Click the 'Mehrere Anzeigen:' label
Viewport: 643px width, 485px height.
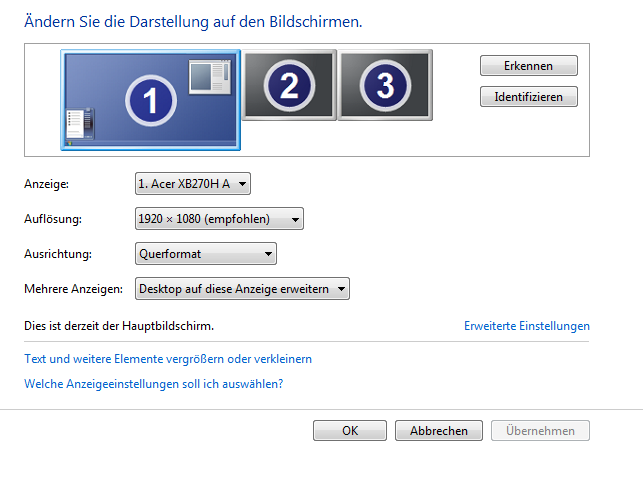[73, 289]
